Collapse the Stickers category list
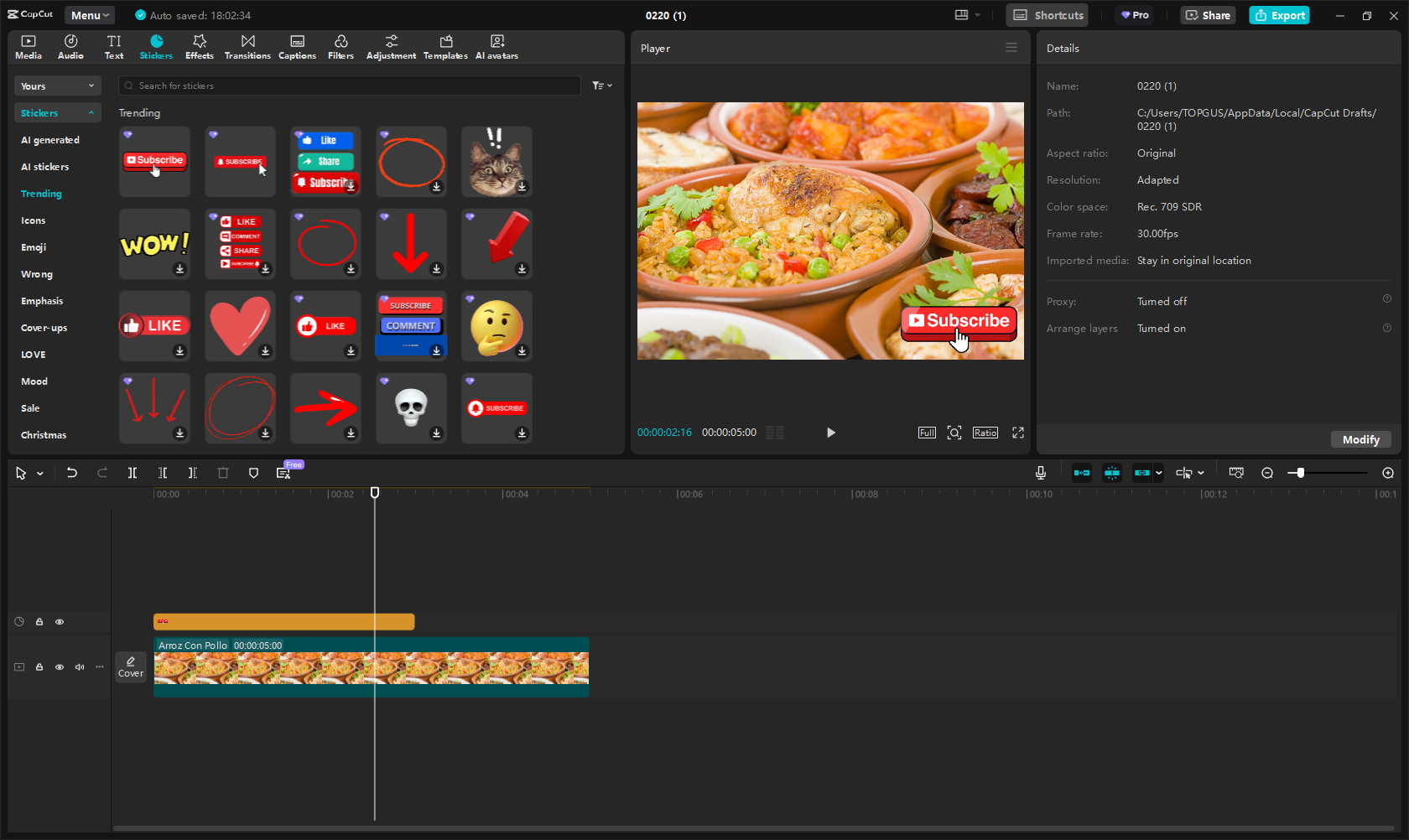Viewport: 1409px width, 840px height. (57, 112)
